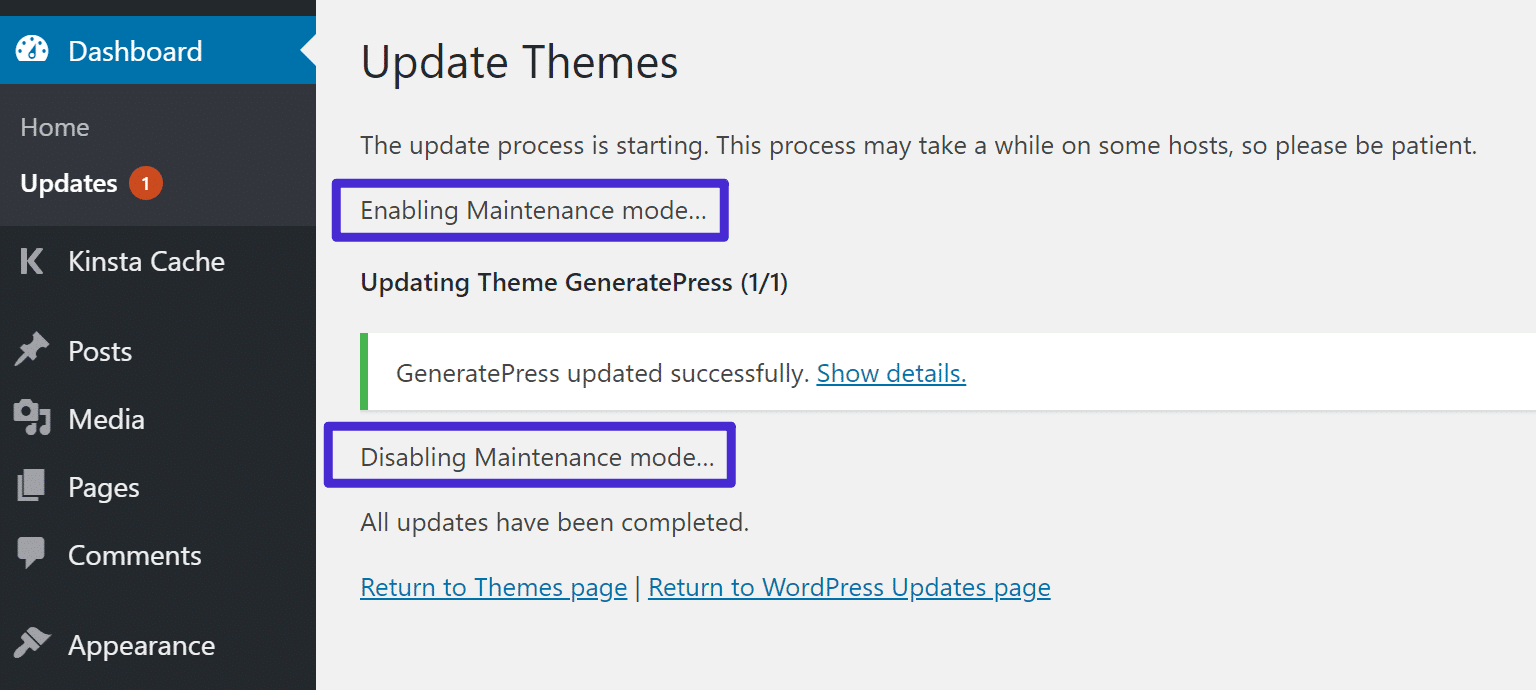Open Comments using the speech bubble icon
Screen dimensions: 1536x690
pos(33,554)
